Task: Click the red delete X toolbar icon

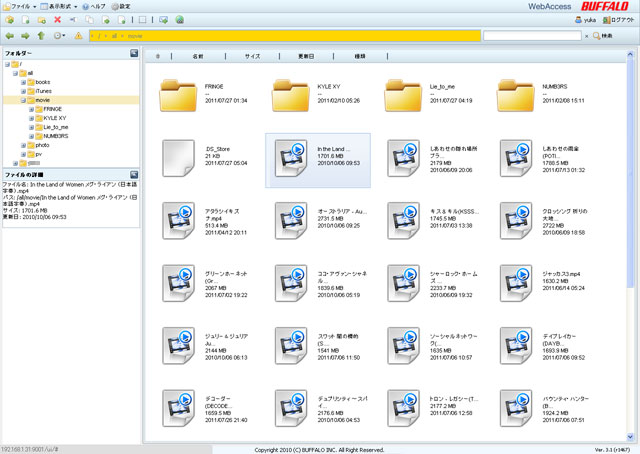Action: click(x=58, y=19)
